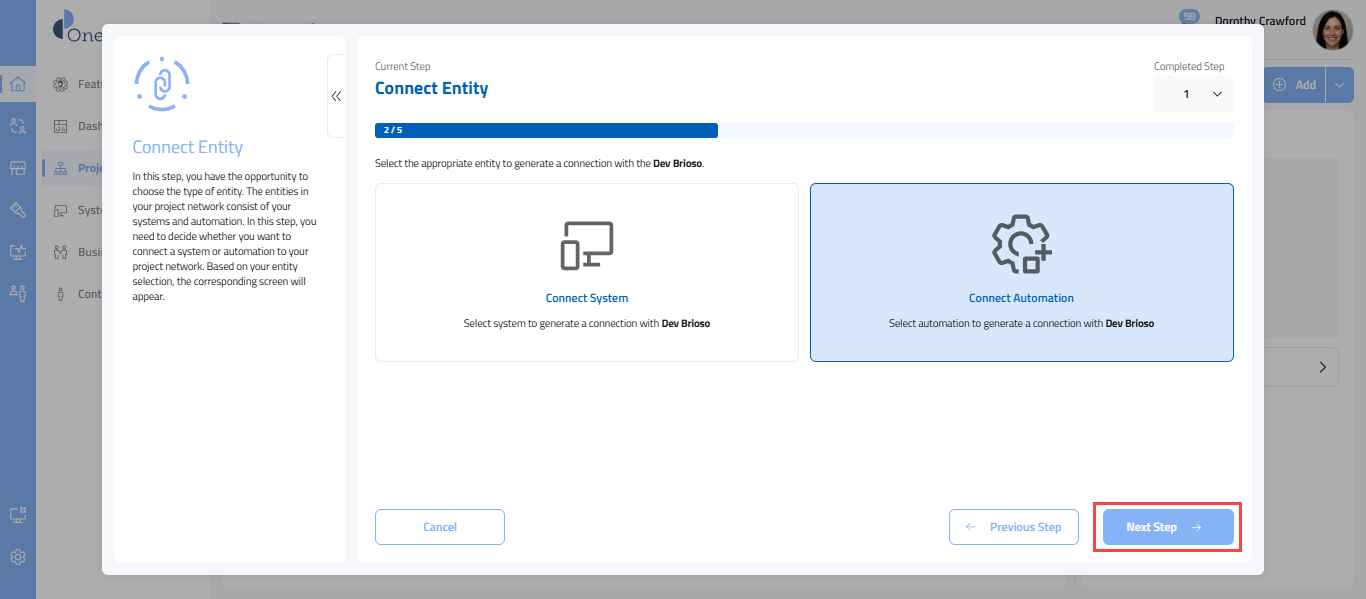Click the Connect Automation gear icon
Image resolution: width=1366 pixels, height=599 pixels.
[x=1021, y=245]
